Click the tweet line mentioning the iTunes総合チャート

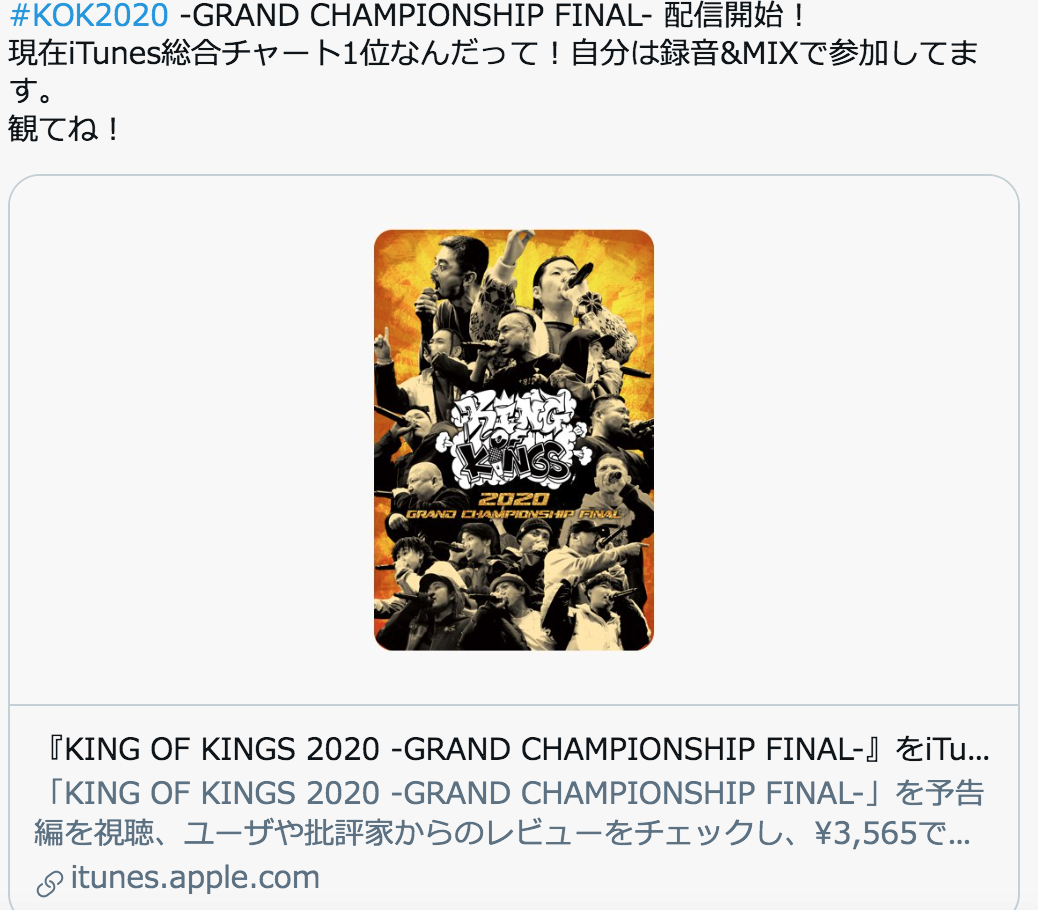click(493, 54)
